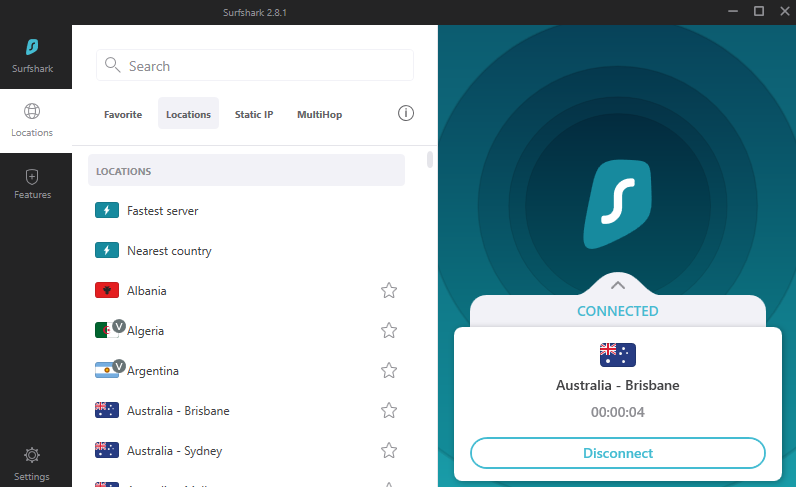Screen dimensions: 796x487
Task: Open the Features shield section
Action: click(32, 184)
